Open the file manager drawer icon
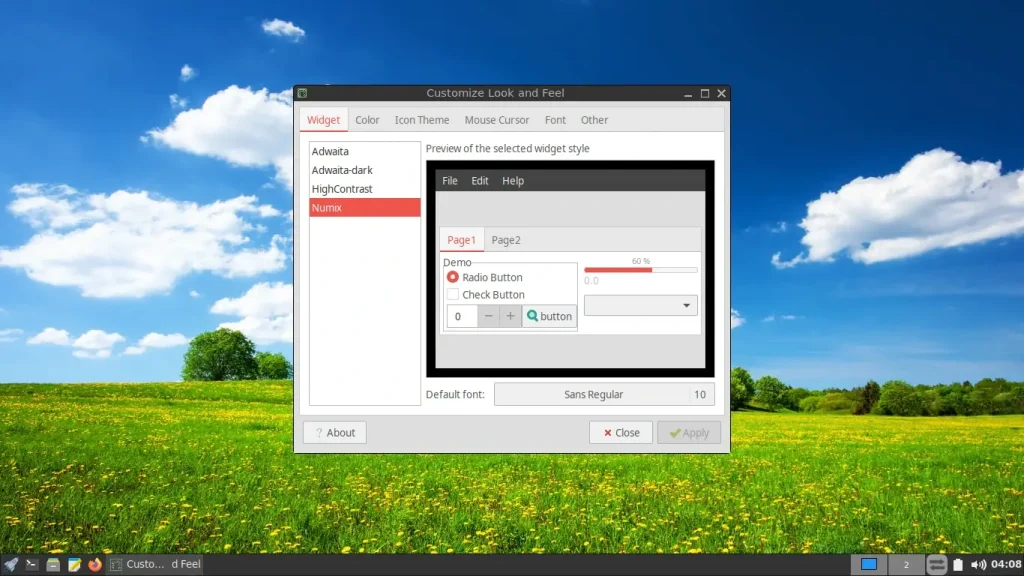Image resolution: width=1024 pixels, height=576 pixels. click(53, 564)
